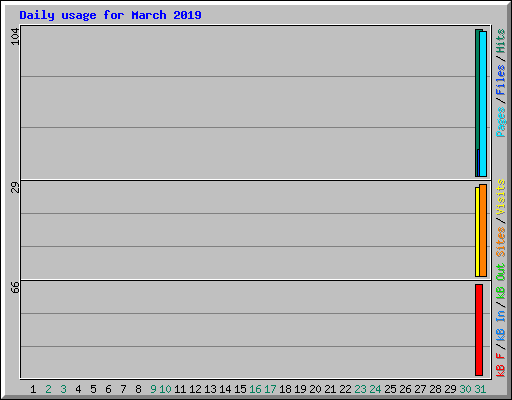Click day 31 on the x-axis
This screenshot has width=512, height=400.
click(480, 389)
